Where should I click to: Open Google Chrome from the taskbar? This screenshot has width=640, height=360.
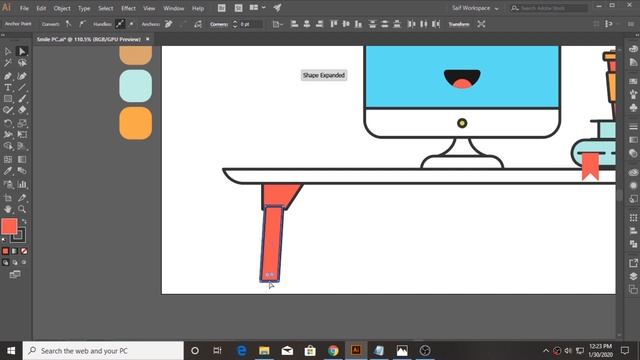pyautogui.click(x=333, y=351)
